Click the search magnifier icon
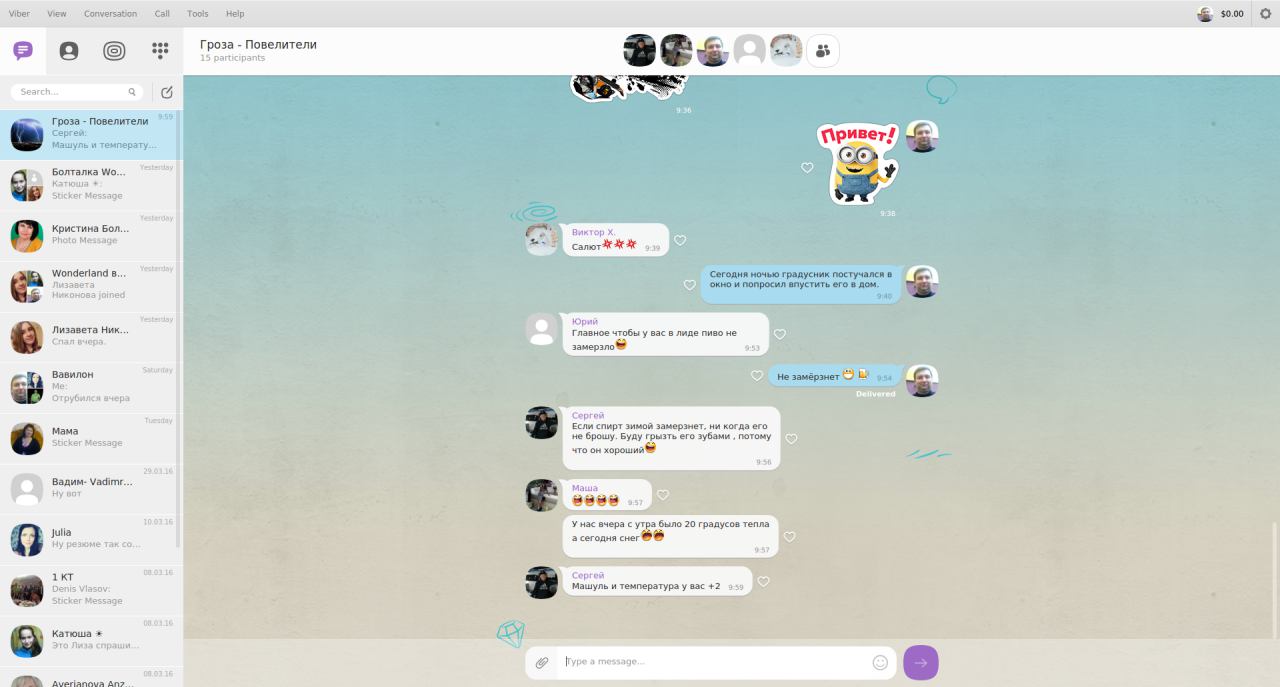 pos(132,92)
